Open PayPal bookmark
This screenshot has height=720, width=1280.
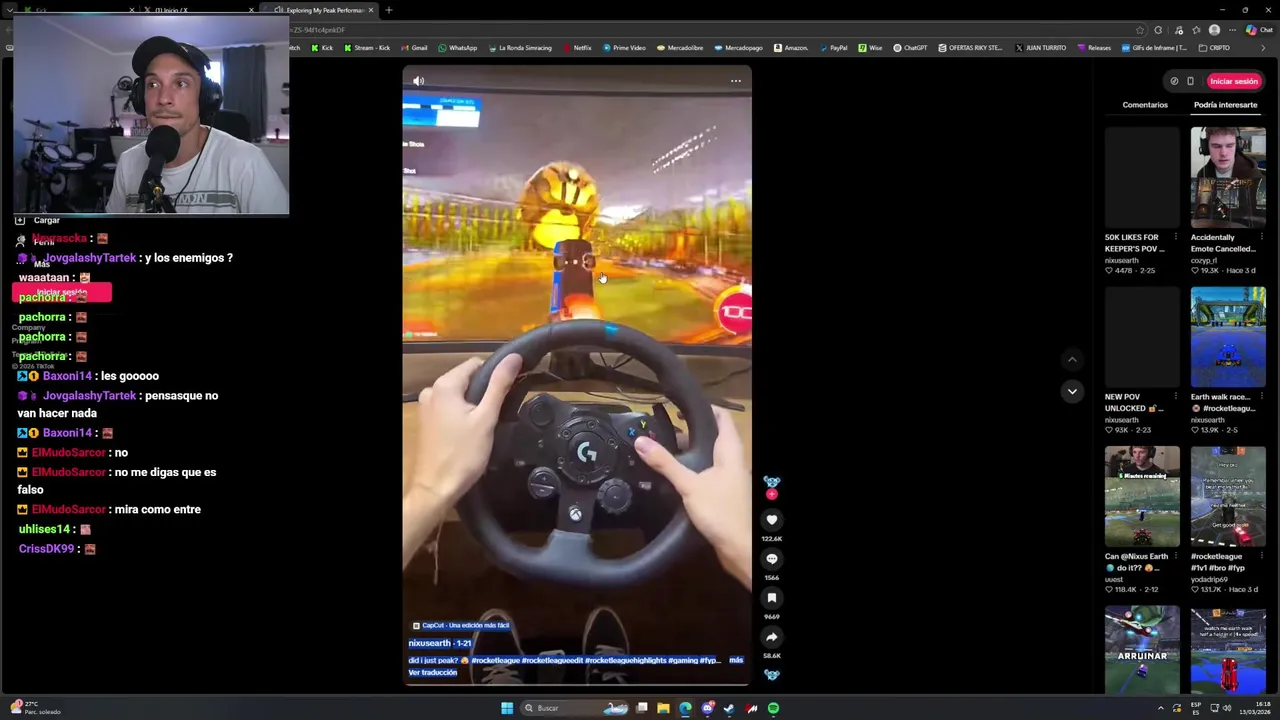click(x=833, y=48)
